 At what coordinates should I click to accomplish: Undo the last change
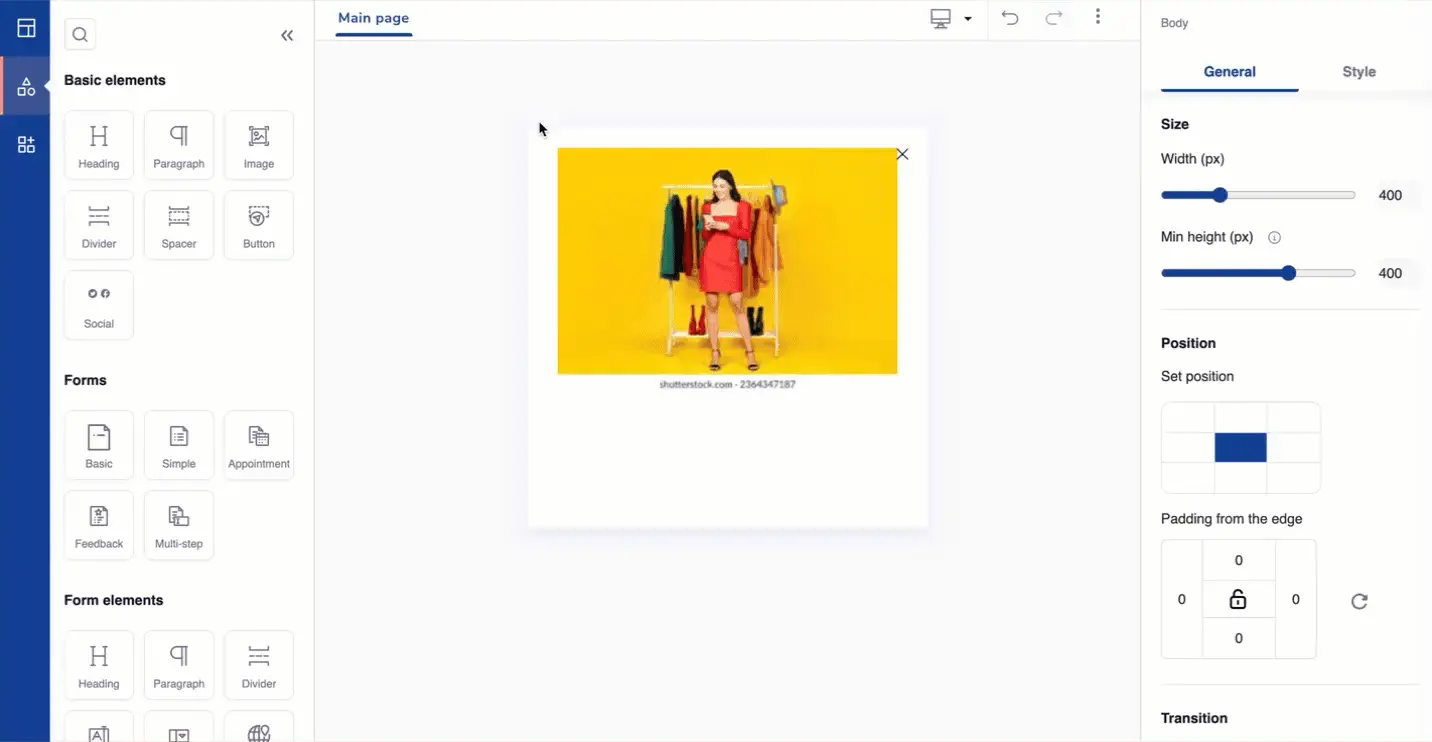[x=1010, y=18]
